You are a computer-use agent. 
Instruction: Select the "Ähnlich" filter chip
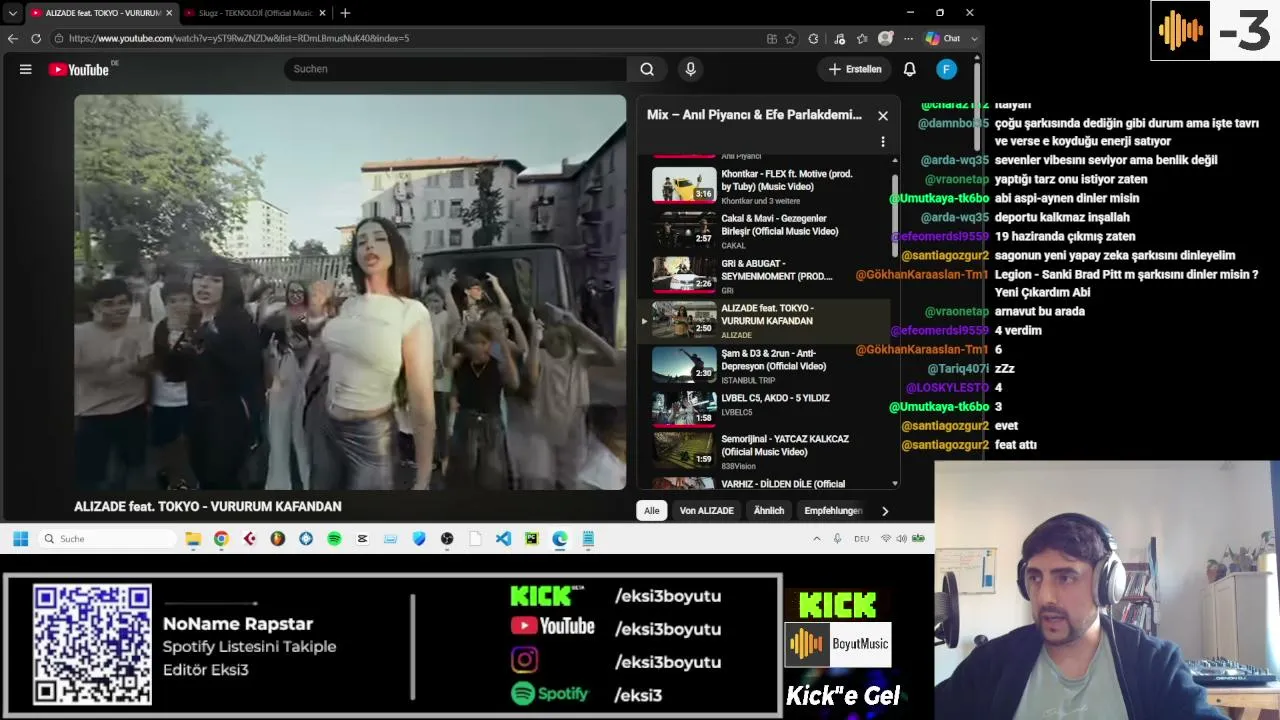point(769,511)
